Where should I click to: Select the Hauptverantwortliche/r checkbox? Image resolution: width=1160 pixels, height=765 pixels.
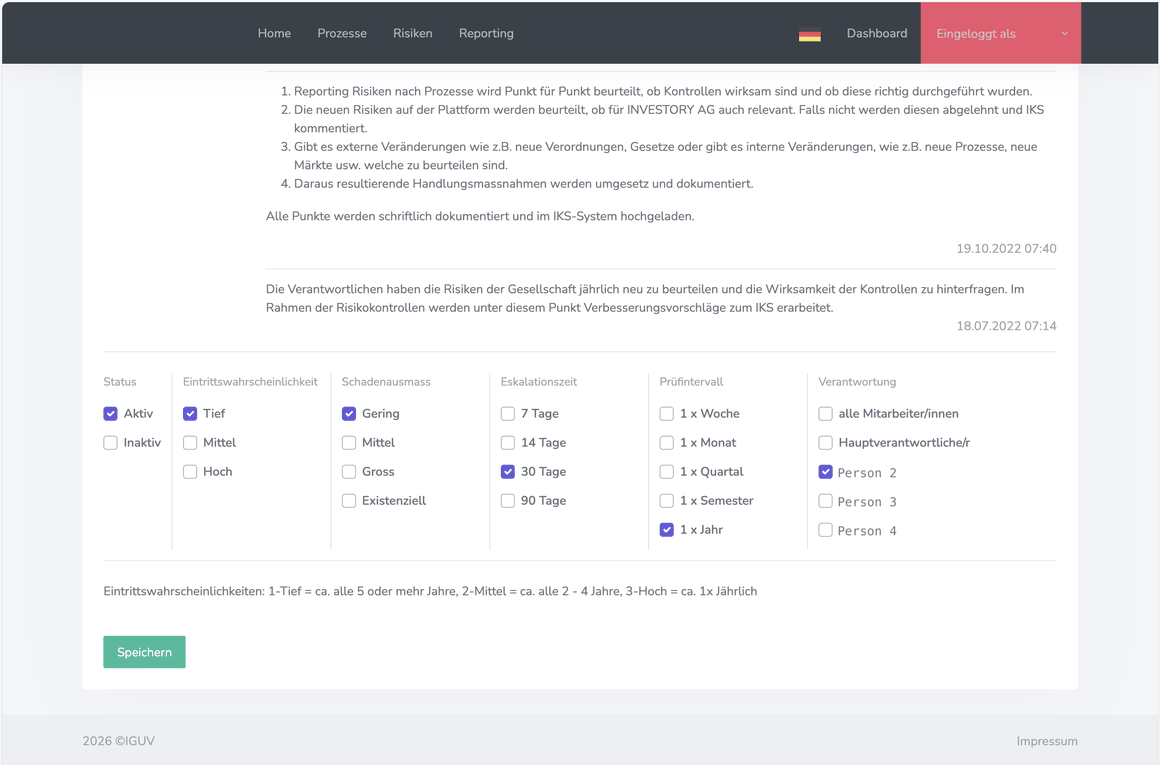pos(826,442)
